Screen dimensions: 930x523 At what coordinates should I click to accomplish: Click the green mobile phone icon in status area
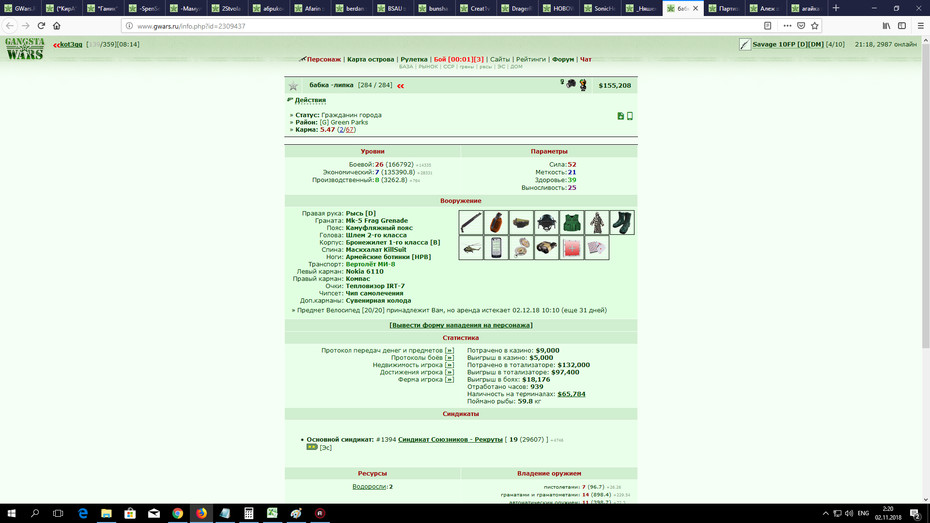click(630, 116)
